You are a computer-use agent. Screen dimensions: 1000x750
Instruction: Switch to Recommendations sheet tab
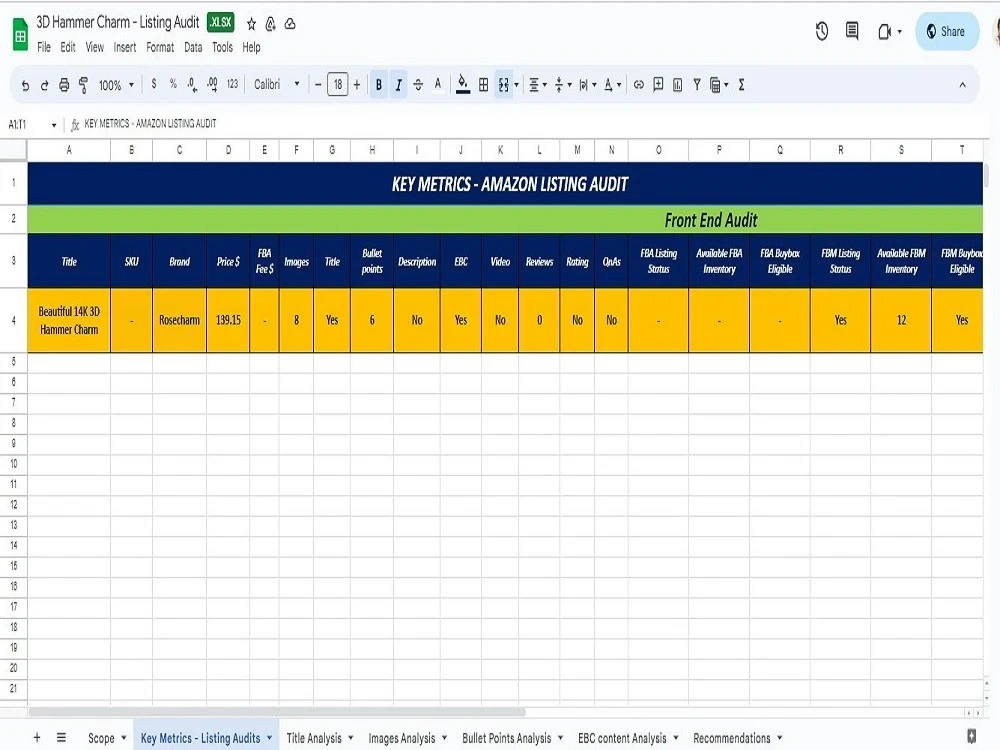click(x=732, y=739)
